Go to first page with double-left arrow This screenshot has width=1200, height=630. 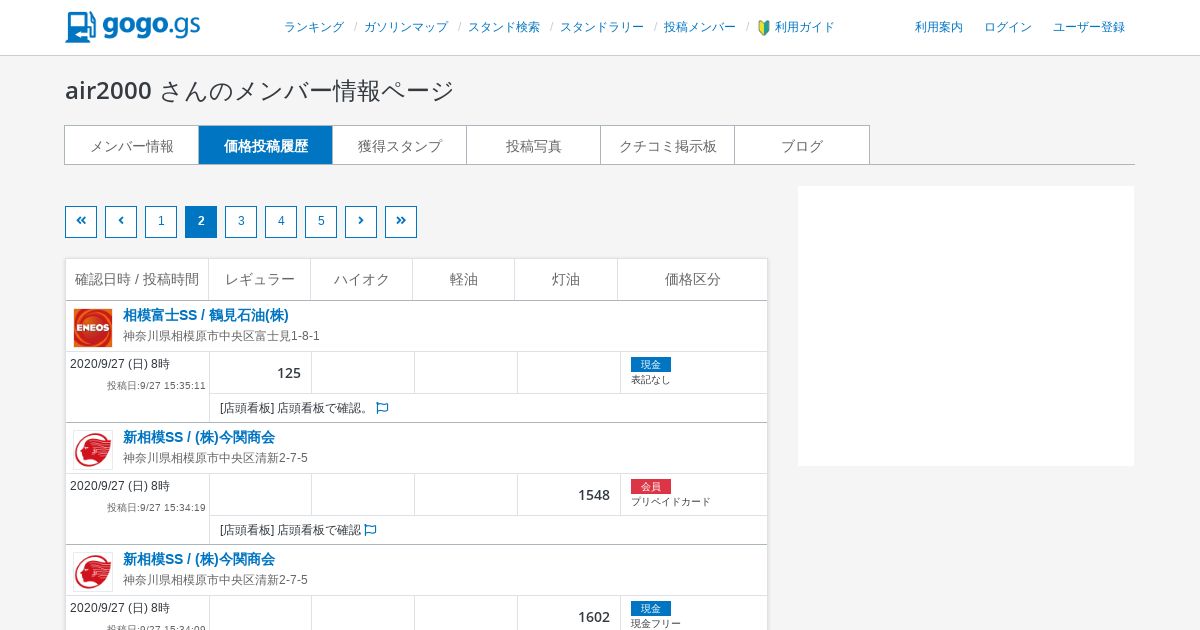pos(81,222)
